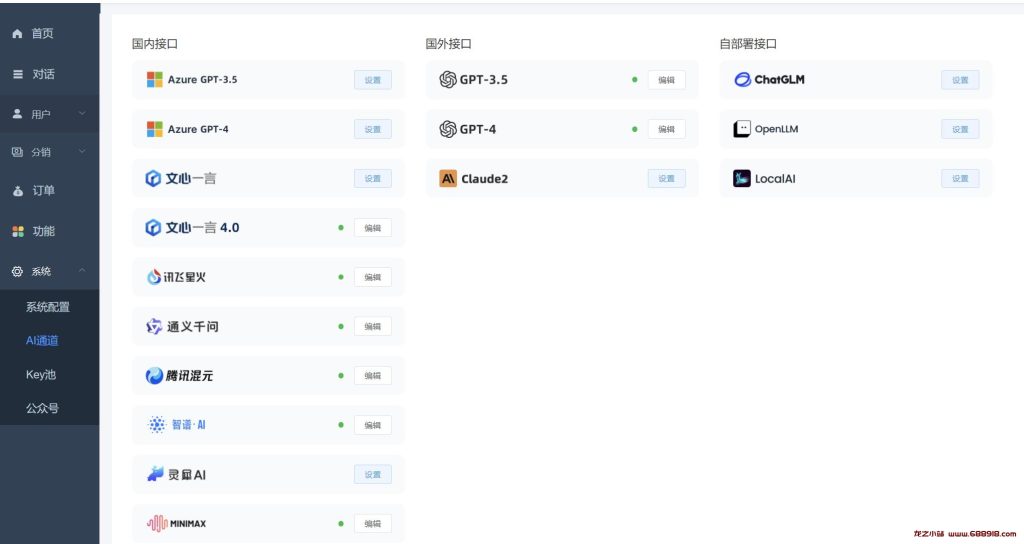
Task: Click the 用户 person icon
Action: pyautogui.click(x=18, y=114)
